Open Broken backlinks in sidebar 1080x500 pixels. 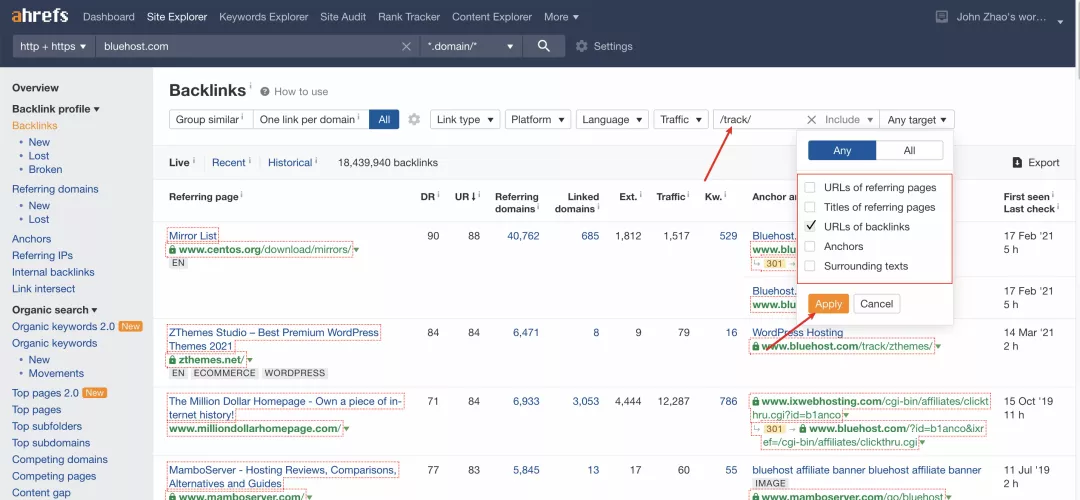tap(45, 169)
